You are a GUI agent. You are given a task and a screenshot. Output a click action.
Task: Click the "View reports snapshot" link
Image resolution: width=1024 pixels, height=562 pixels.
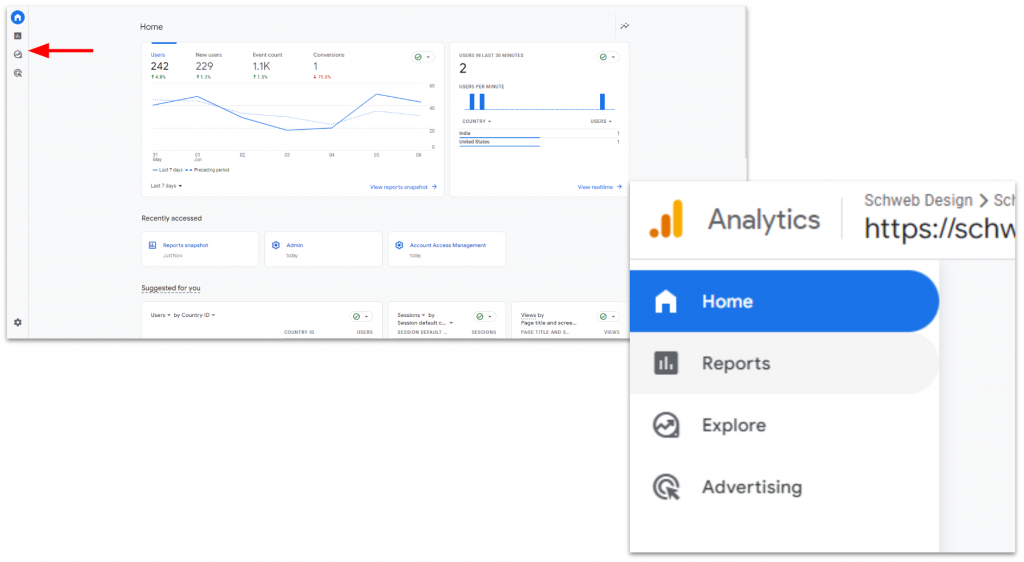pos(403,187)
